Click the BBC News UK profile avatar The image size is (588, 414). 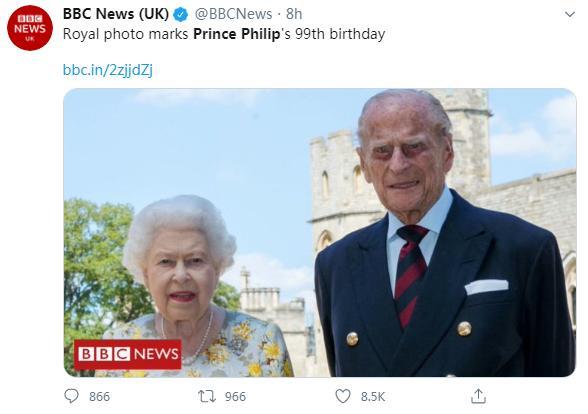click(x=30, y=28)
